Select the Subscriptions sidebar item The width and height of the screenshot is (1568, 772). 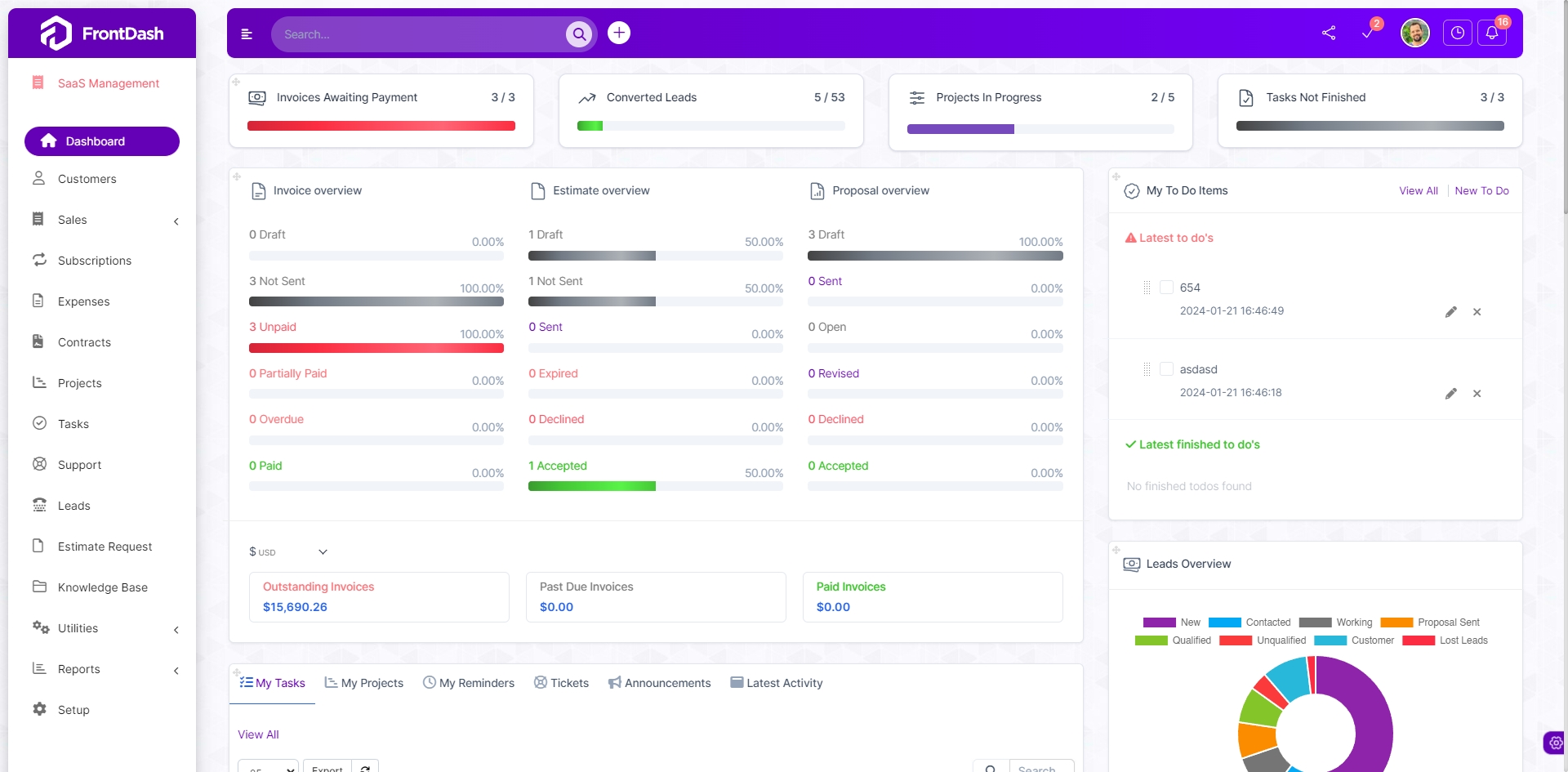(93, 261)
